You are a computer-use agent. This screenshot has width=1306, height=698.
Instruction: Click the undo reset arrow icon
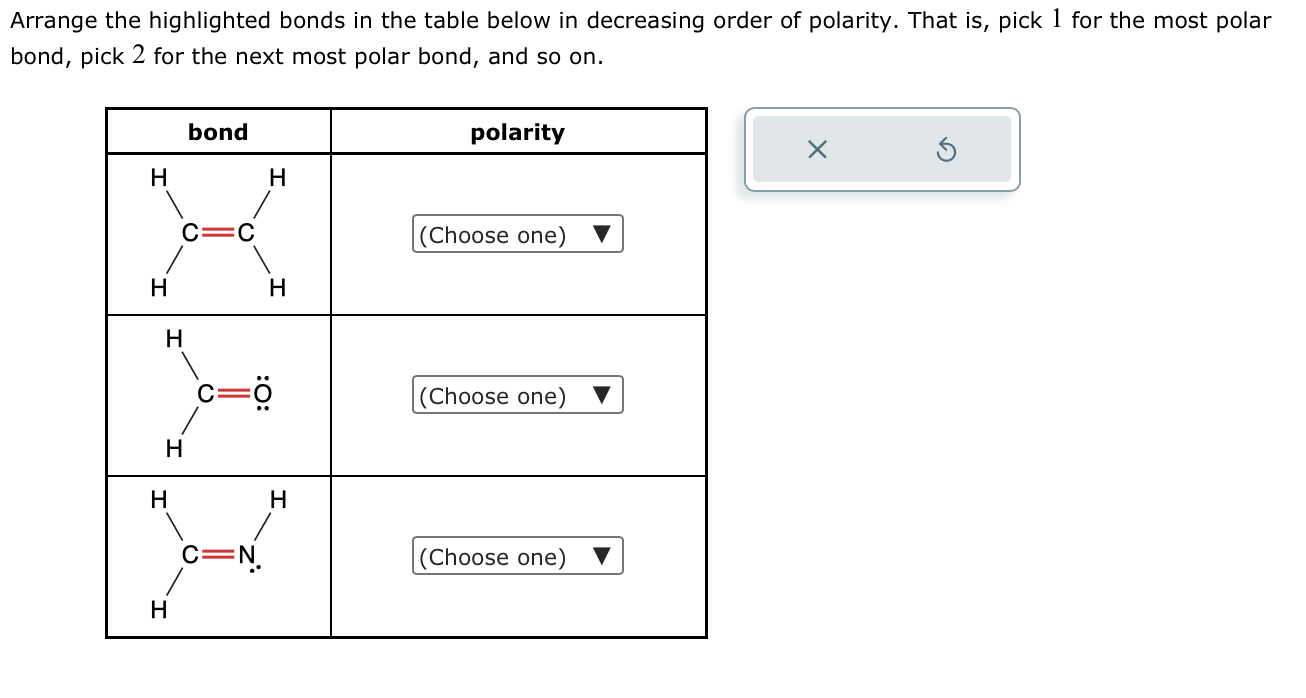pyautogui.click(x=946, y=150)
